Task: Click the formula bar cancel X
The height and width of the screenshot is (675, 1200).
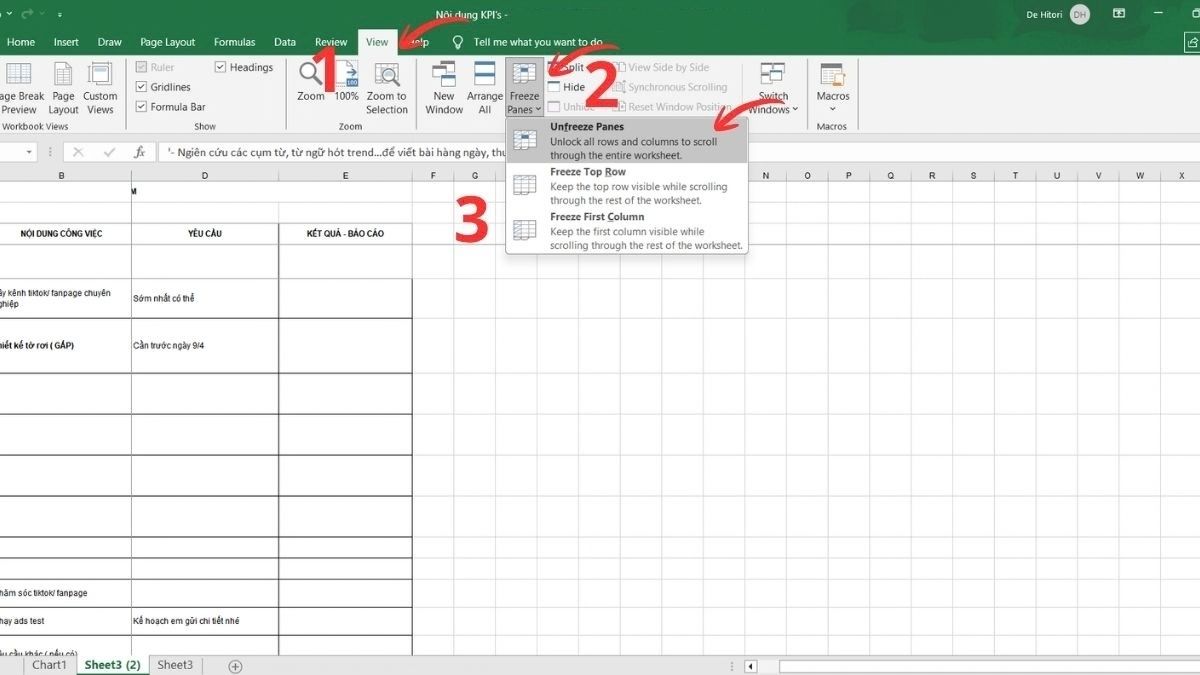Action: tap(78, 152)
